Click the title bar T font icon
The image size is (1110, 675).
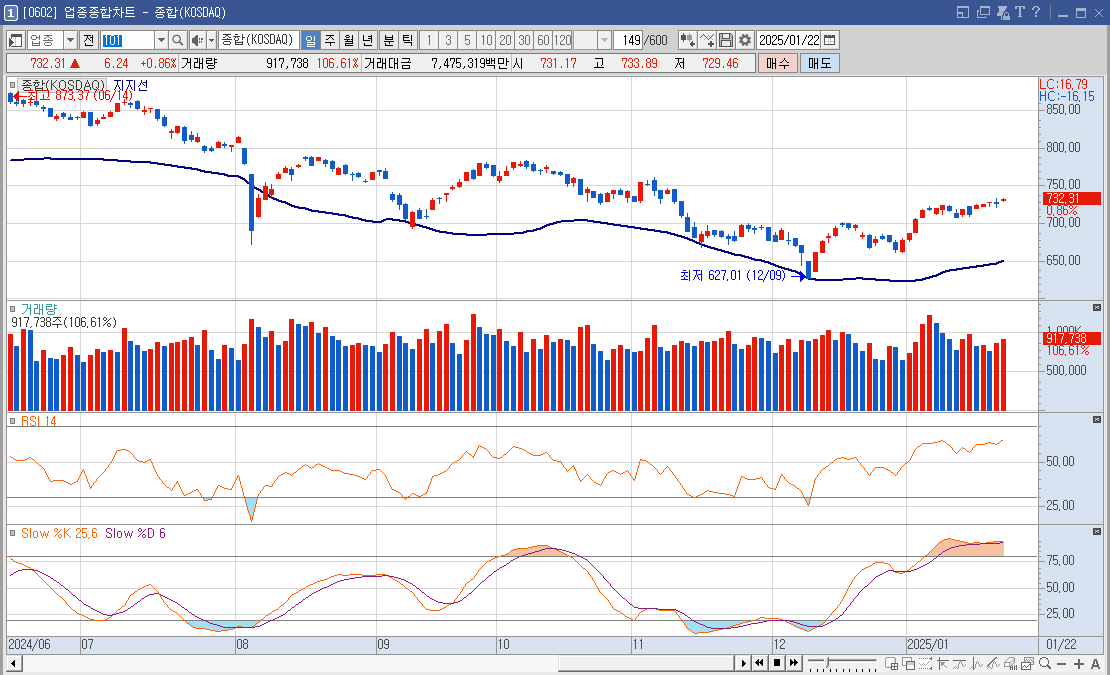1020,12
